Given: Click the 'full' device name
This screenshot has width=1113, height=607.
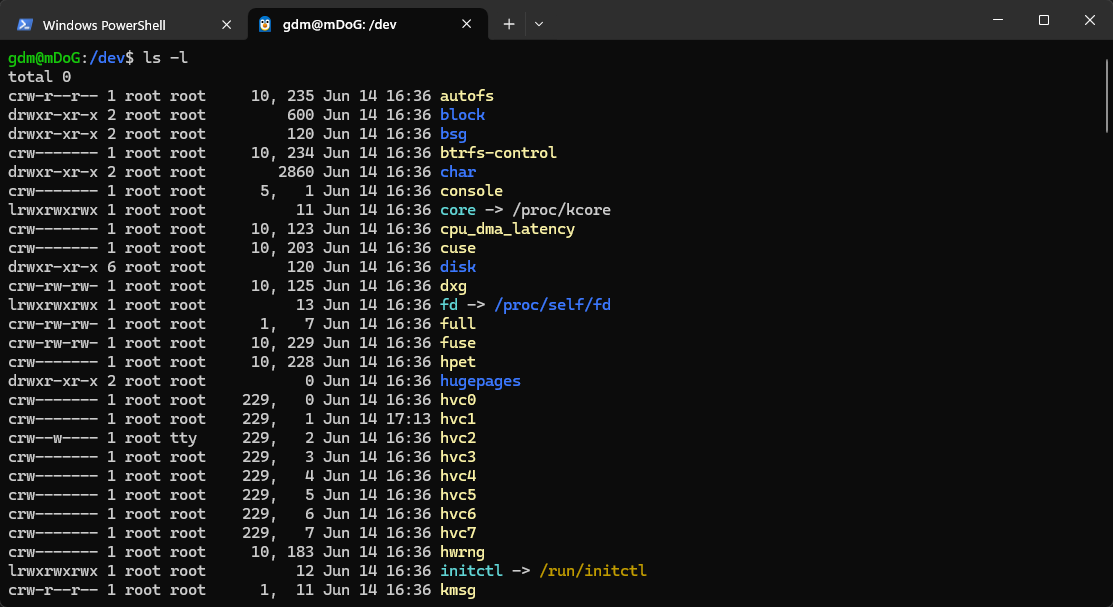Looking at the screenshot, I should click(458, 324).
